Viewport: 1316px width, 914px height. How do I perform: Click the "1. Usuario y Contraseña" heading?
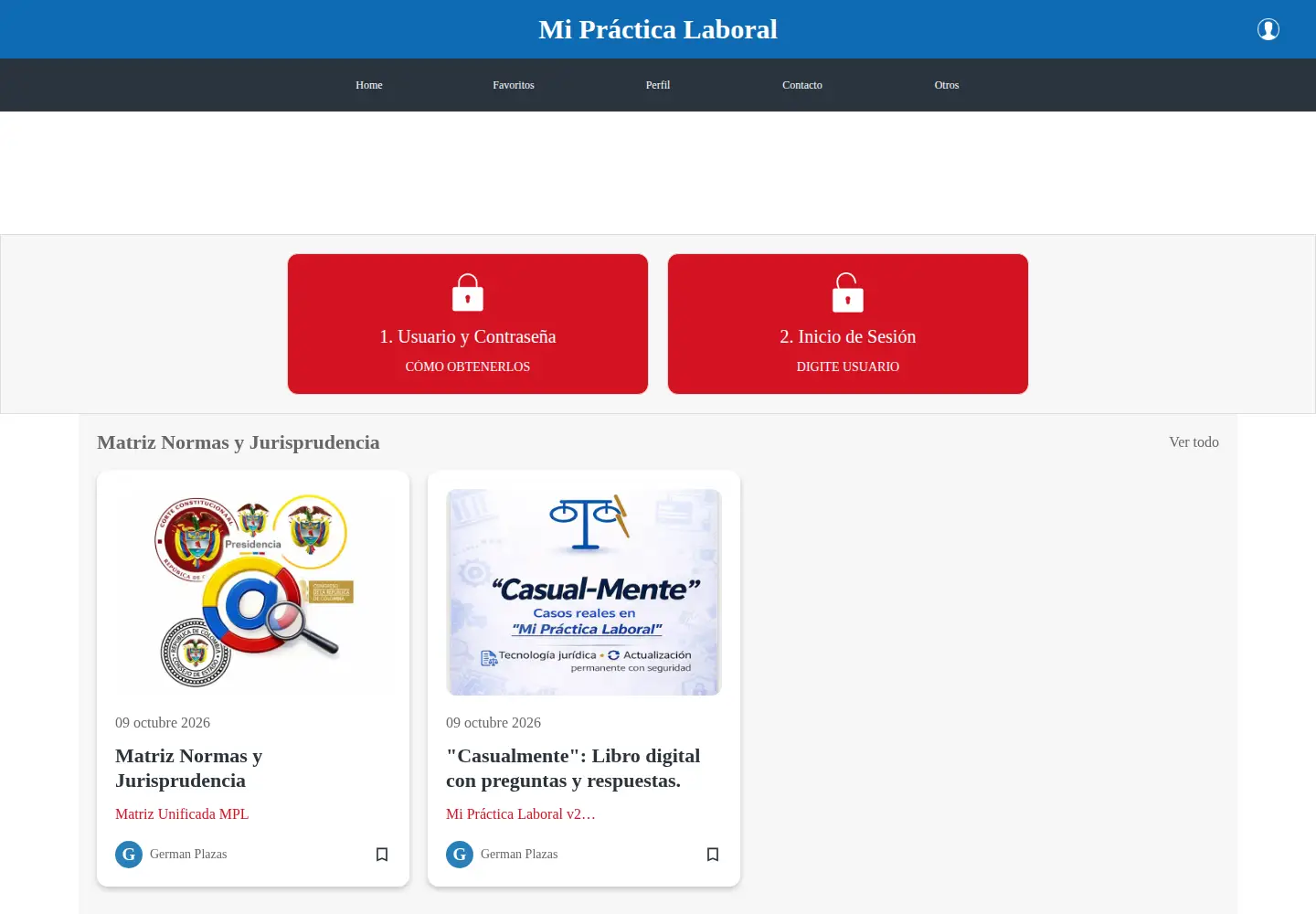[x=468, y=337]
